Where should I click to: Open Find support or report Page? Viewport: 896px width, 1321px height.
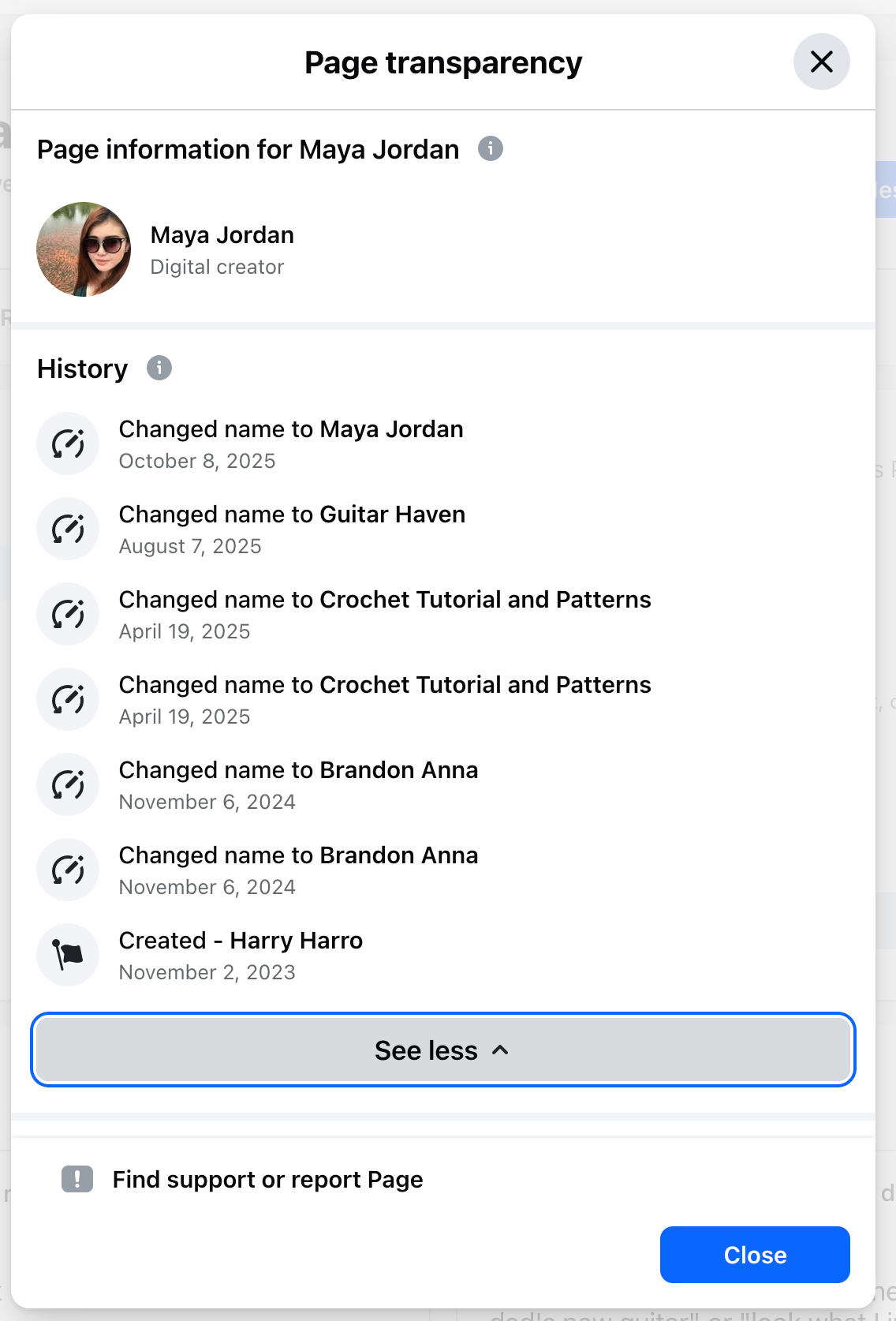pos(267,1179)
